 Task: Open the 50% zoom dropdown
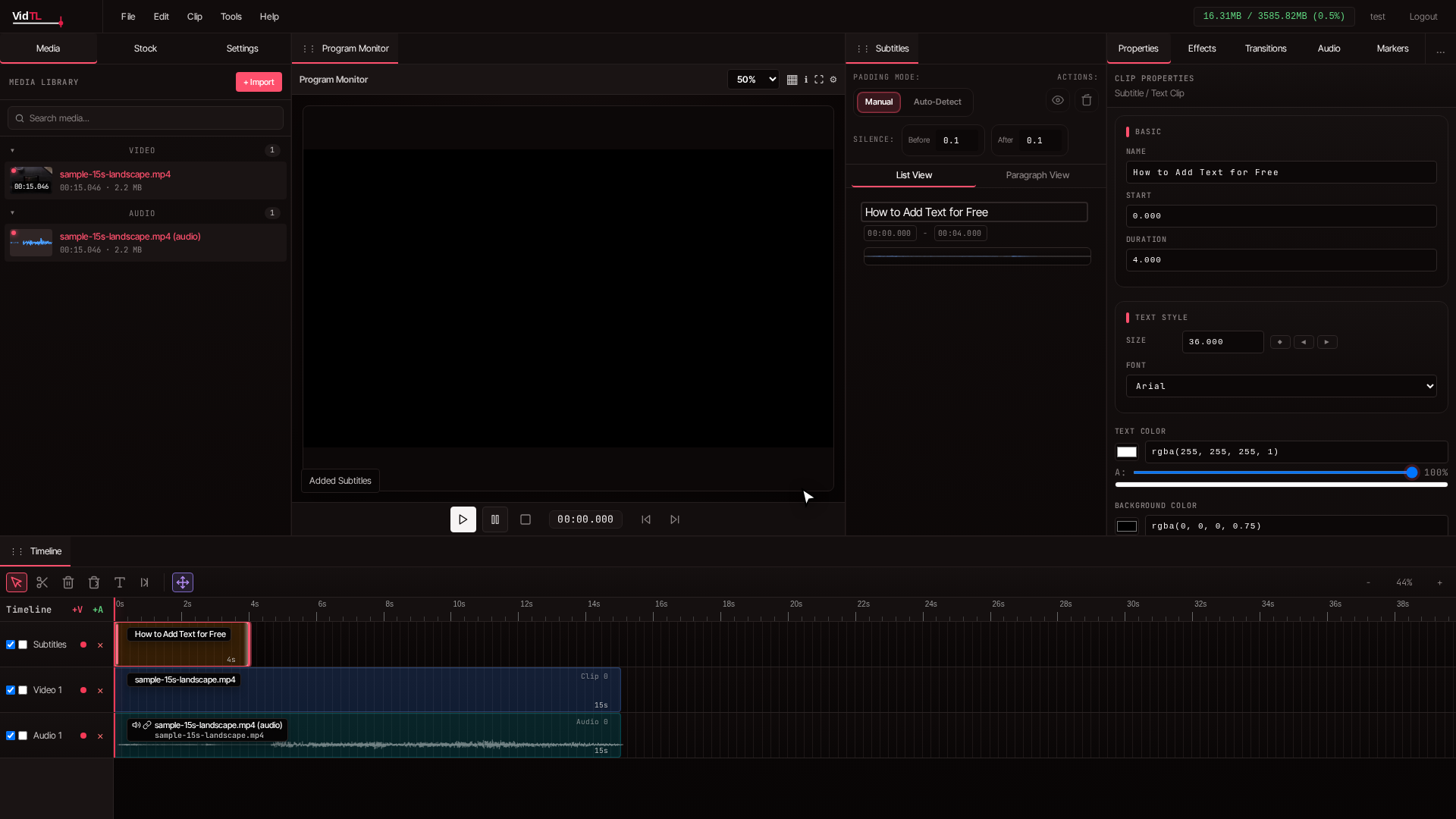pyautogui.click(x=753, y=80)
